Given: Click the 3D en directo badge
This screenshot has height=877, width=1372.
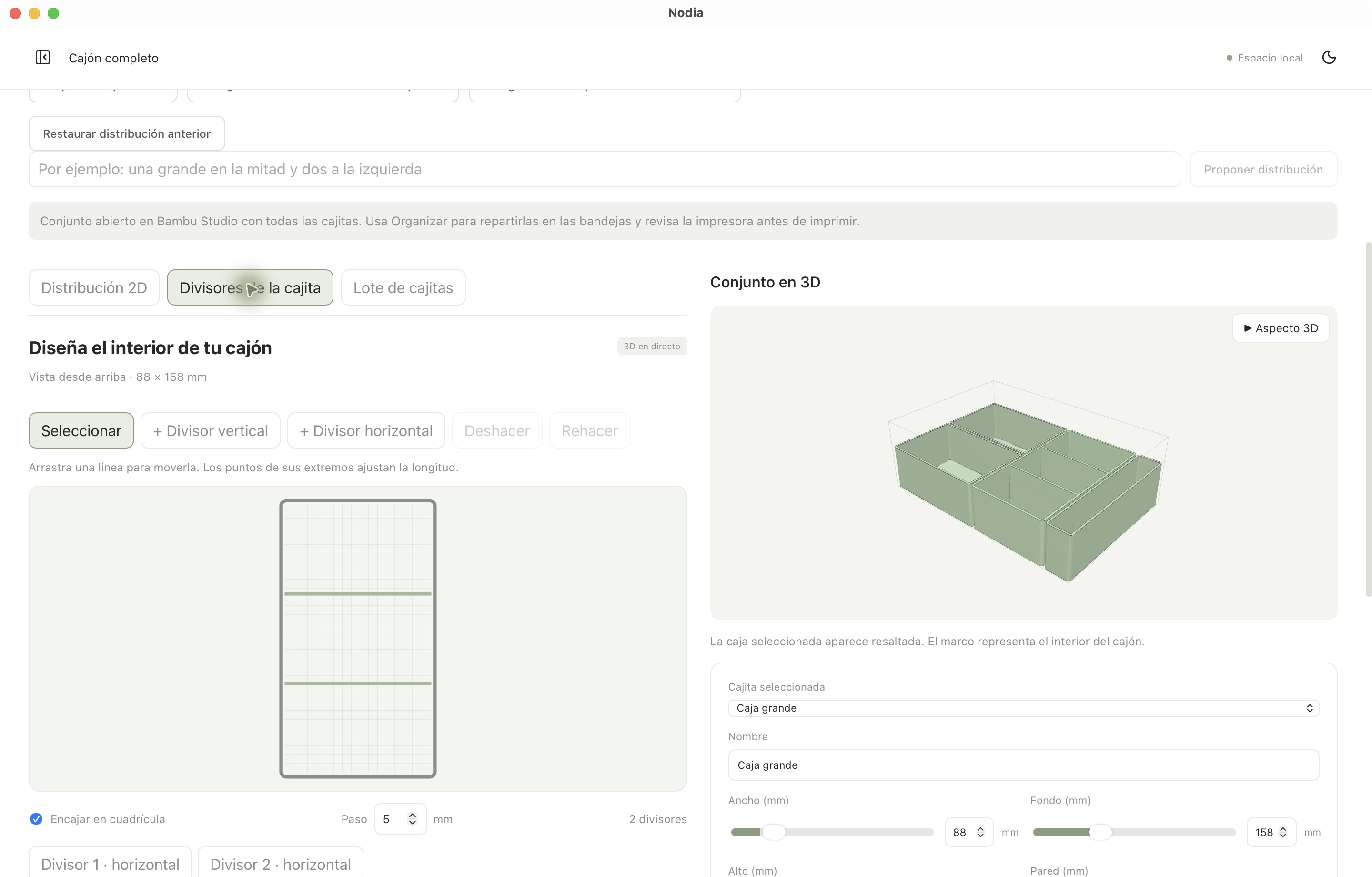Looking at the screenshot, I should [x=652, y=346].
